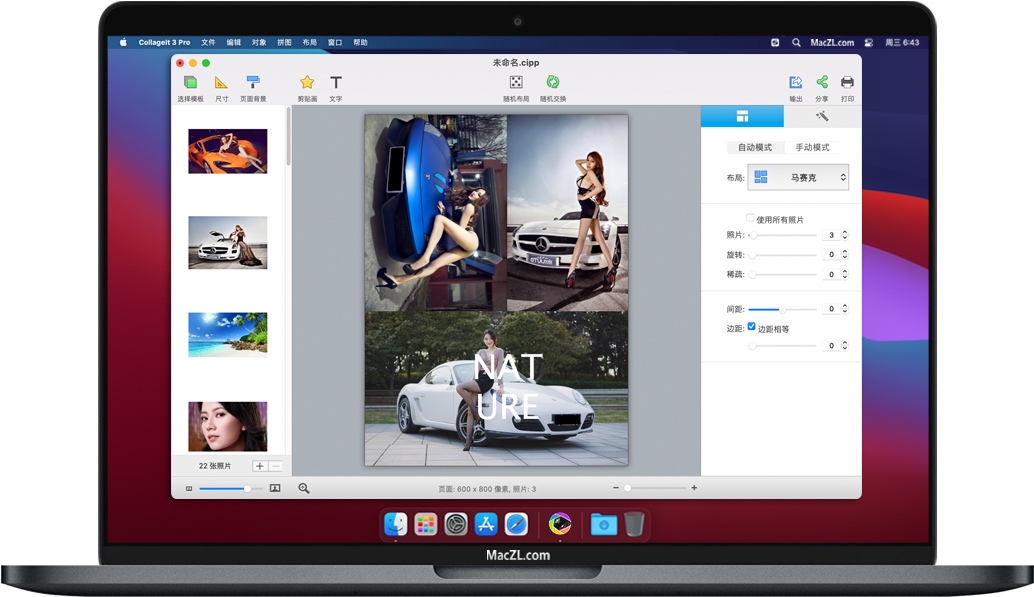The image size is (1034, 597).
Task: Select the woman portrait thumbnail
Action: 228,426
